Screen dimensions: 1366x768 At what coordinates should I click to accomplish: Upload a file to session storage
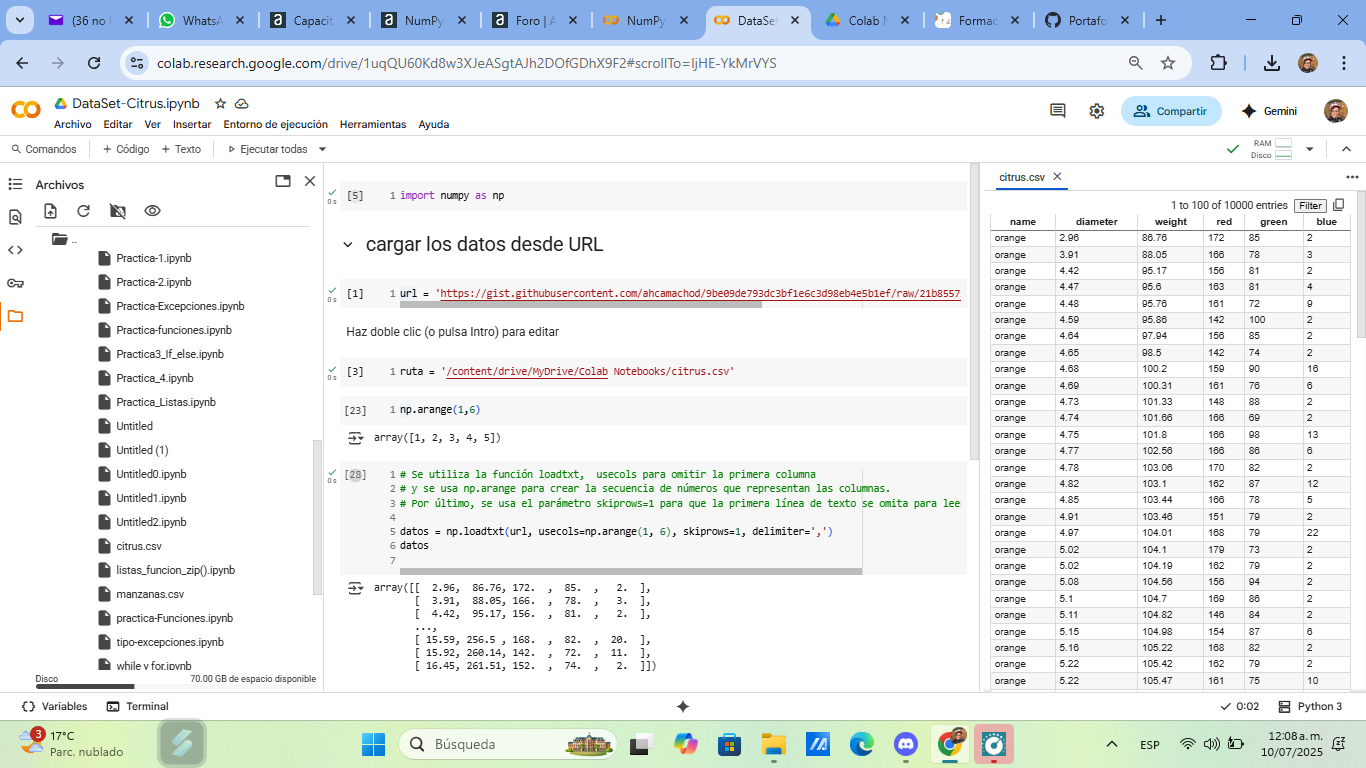click(51, 211)
